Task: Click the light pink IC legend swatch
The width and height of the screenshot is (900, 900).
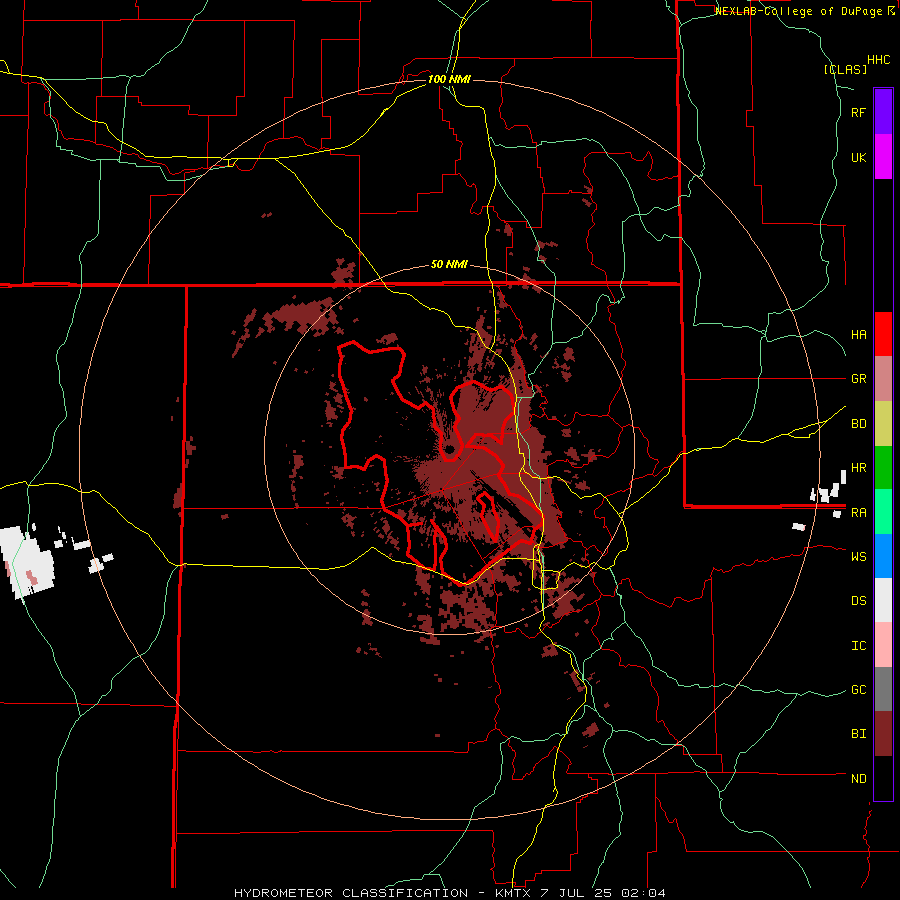Action: pos(883,645)
